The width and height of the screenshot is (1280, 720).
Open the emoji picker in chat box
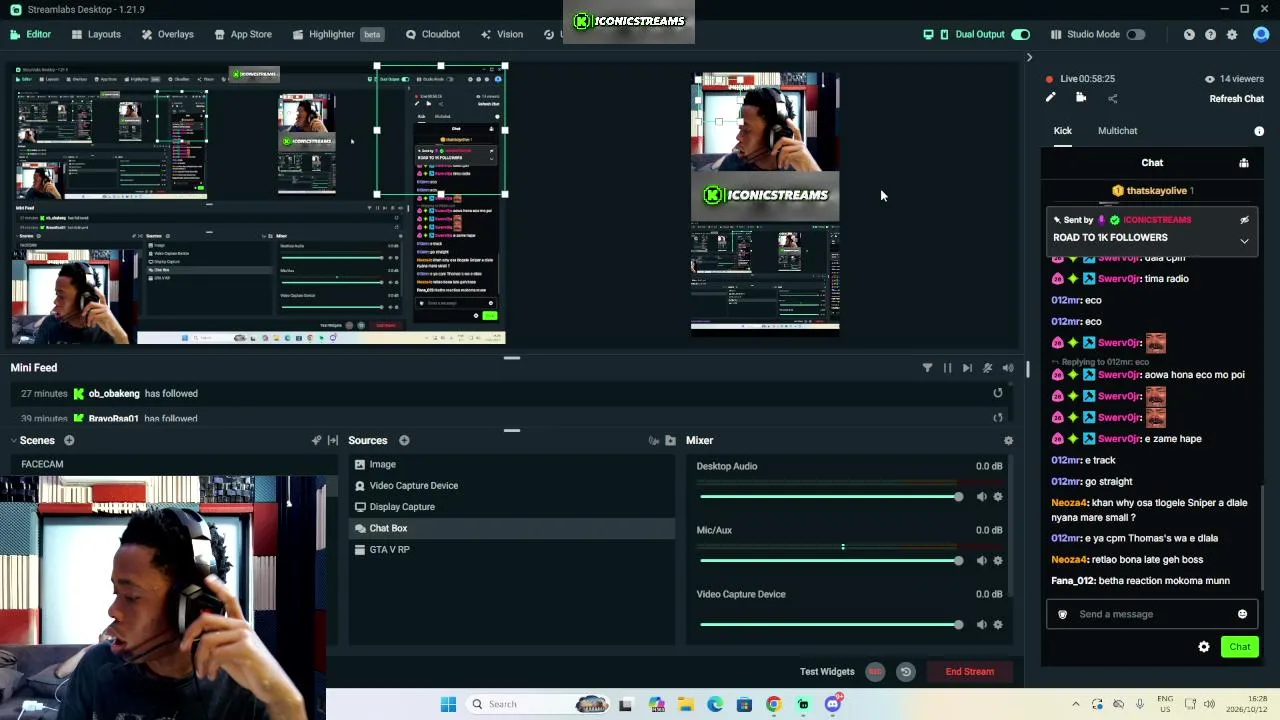pyautogui.click(x=1242, y=614)
